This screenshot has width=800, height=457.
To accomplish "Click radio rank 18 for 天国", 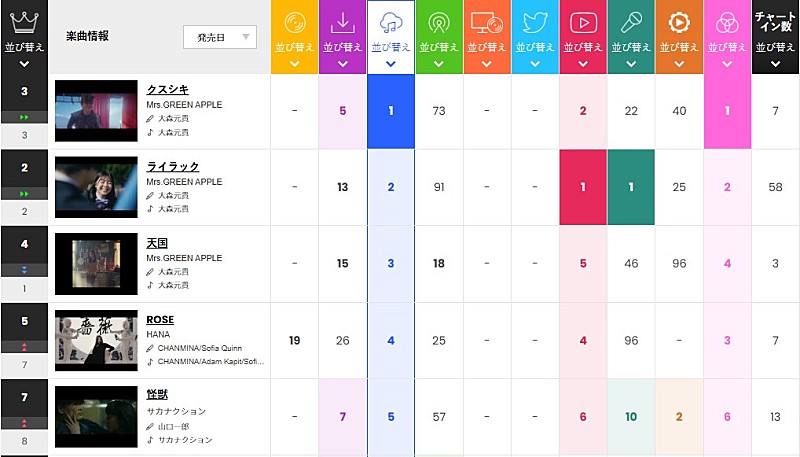I will pos(439,264).
